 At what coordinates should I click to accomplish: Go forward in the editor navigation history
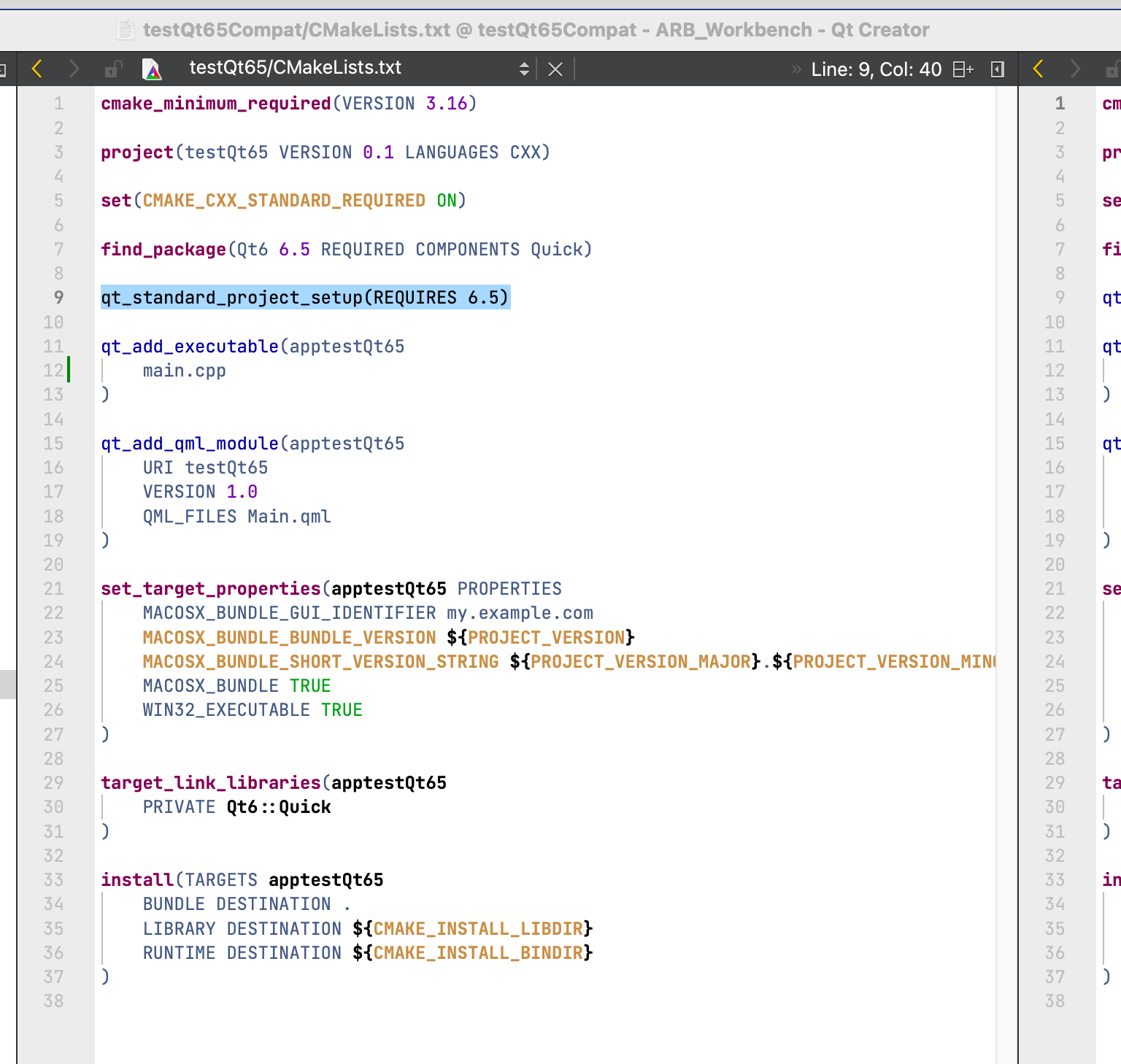tap(74, 69)
